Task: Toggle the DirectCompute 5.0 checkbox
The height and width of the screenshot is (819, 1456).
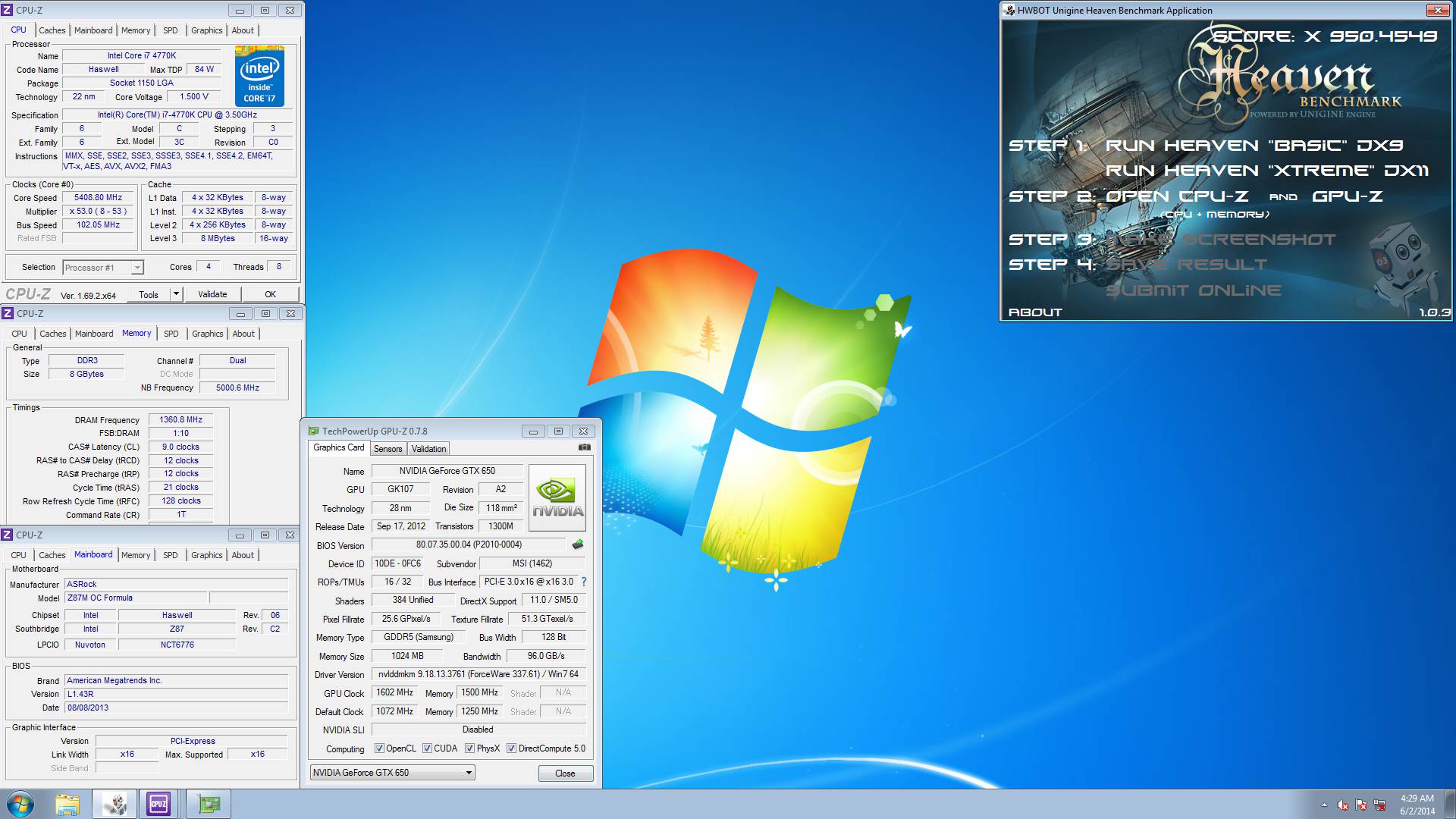Action: tap(511, 748)
